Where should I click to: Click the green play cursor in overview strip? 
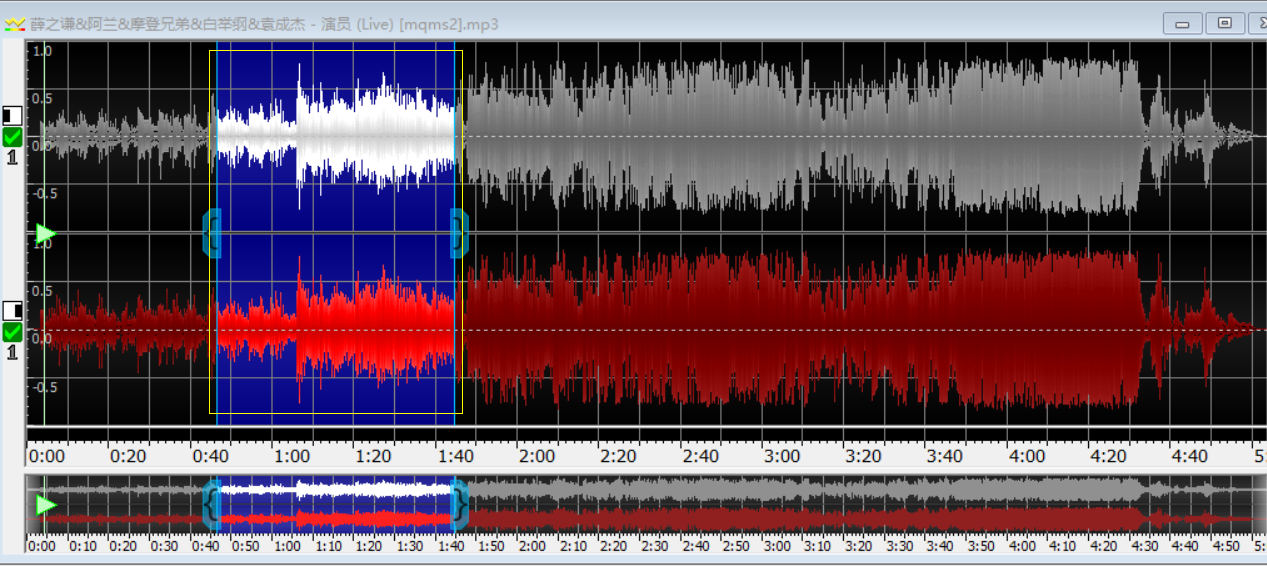pyautogui.click(x=46, y=505)
